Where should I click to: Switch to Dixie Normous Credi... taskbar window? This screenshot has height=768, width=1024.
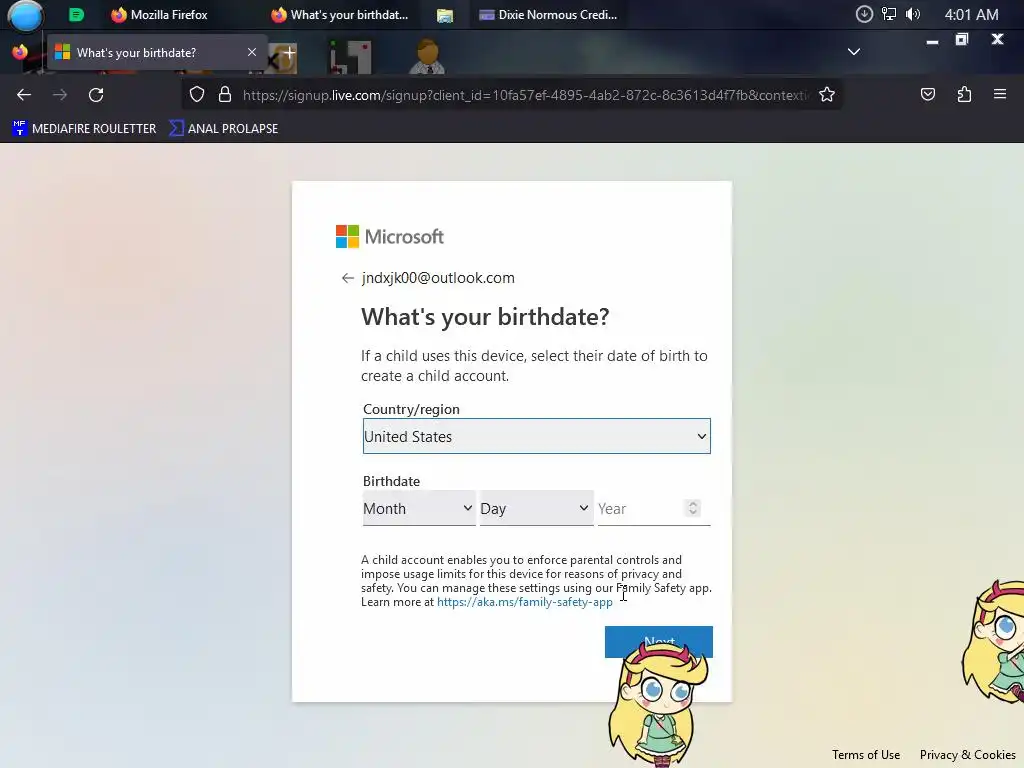(548, 14)
